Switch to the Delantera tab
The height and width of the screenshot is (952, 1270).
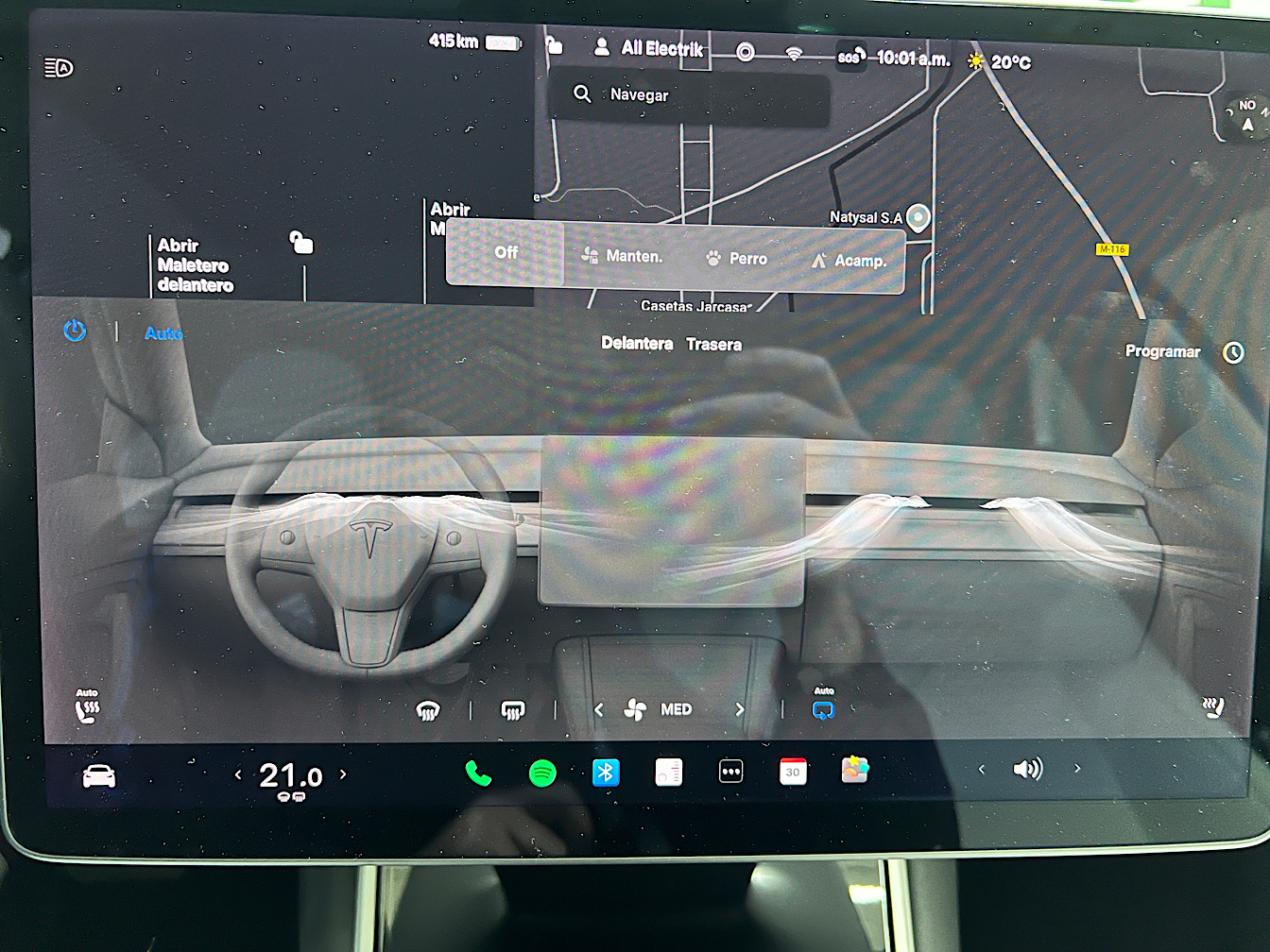point(637,343)
